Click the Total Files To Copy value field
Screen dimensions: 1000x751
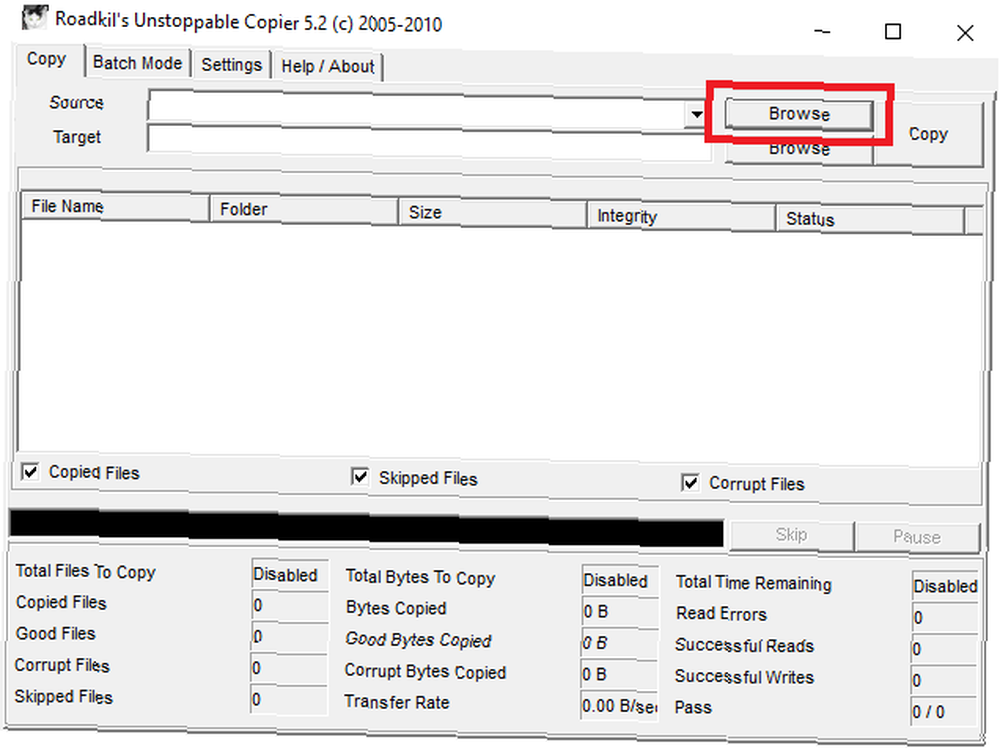pos(290,574)
